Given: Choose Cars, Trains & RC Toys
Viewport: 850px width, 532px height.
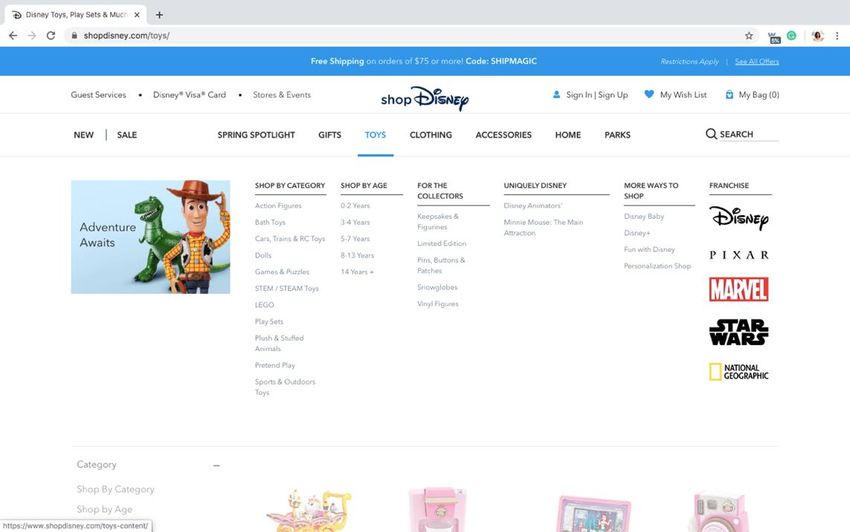Looking at the screenshot, I should click(x=290, y=239).
